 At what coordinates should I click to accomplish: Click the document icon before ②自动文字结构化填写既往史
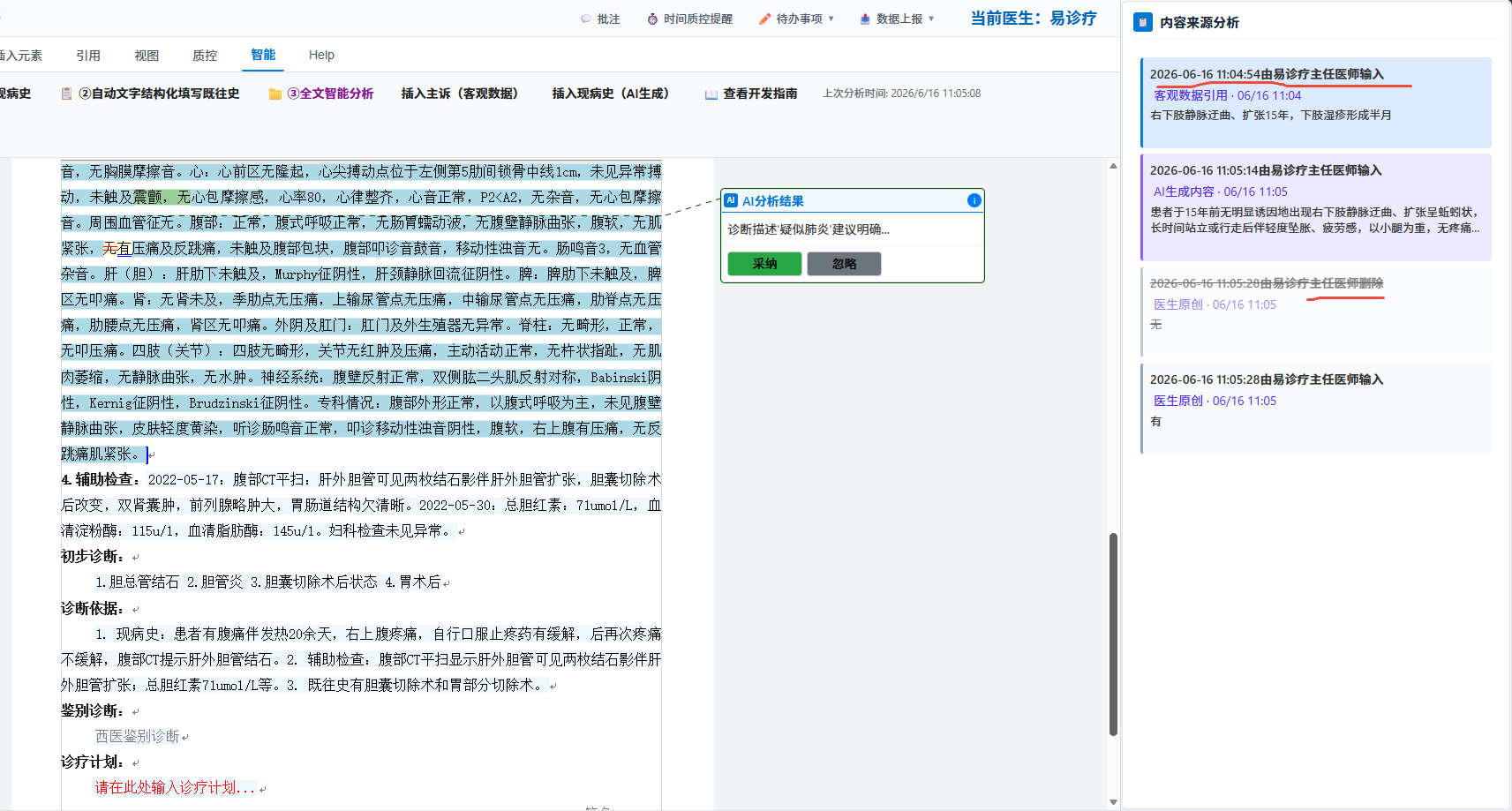66,94
